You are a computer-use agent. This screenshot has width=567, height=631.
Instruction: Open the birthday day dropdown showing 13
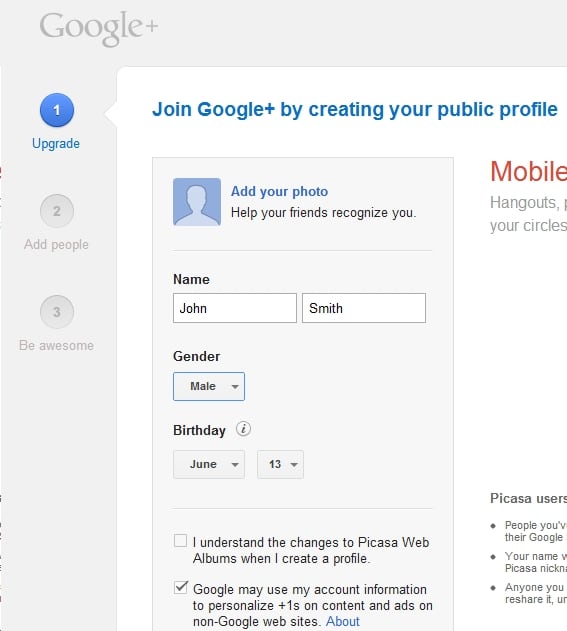tap(280, 464)
